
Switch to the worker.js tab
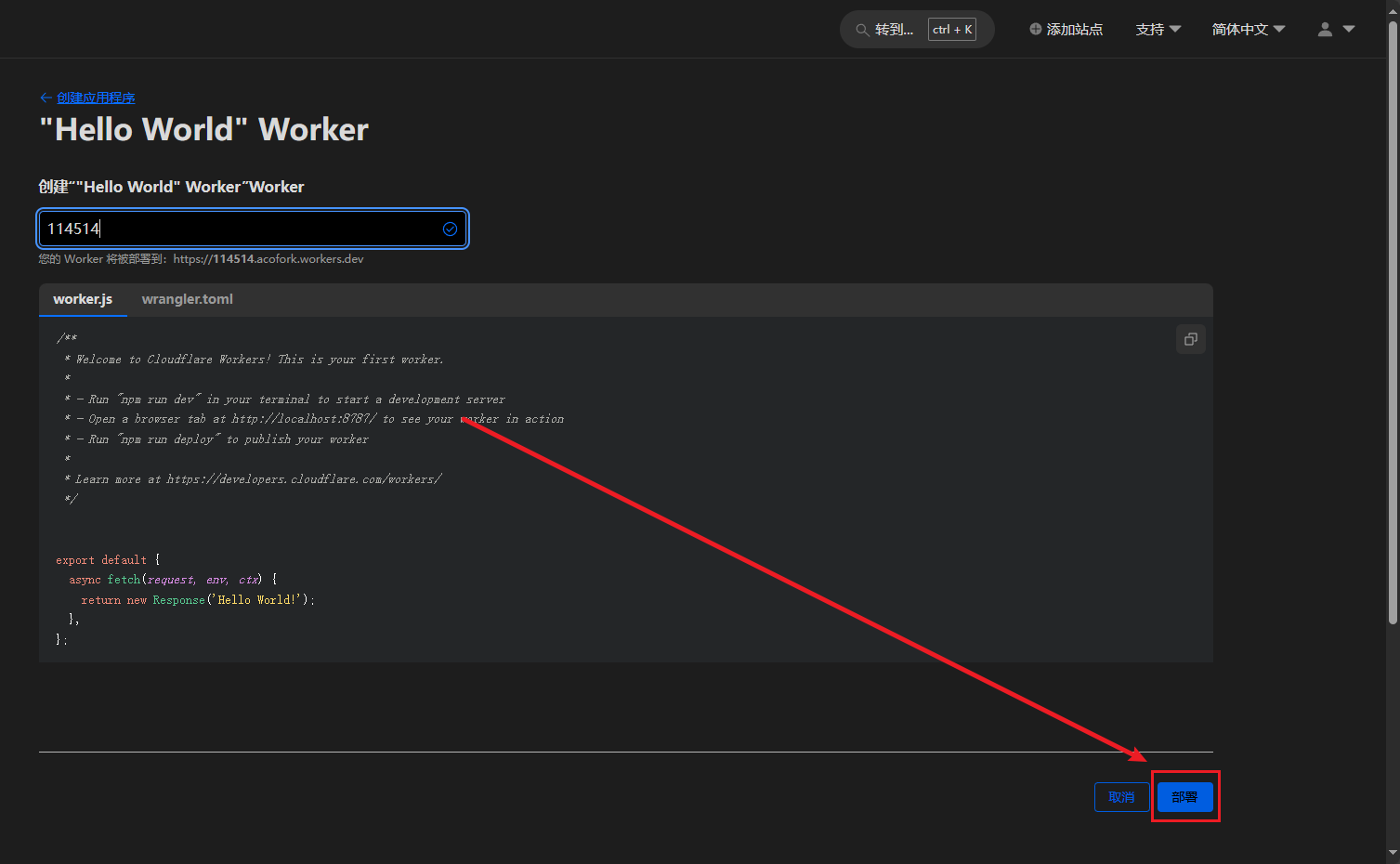[83, 299]
